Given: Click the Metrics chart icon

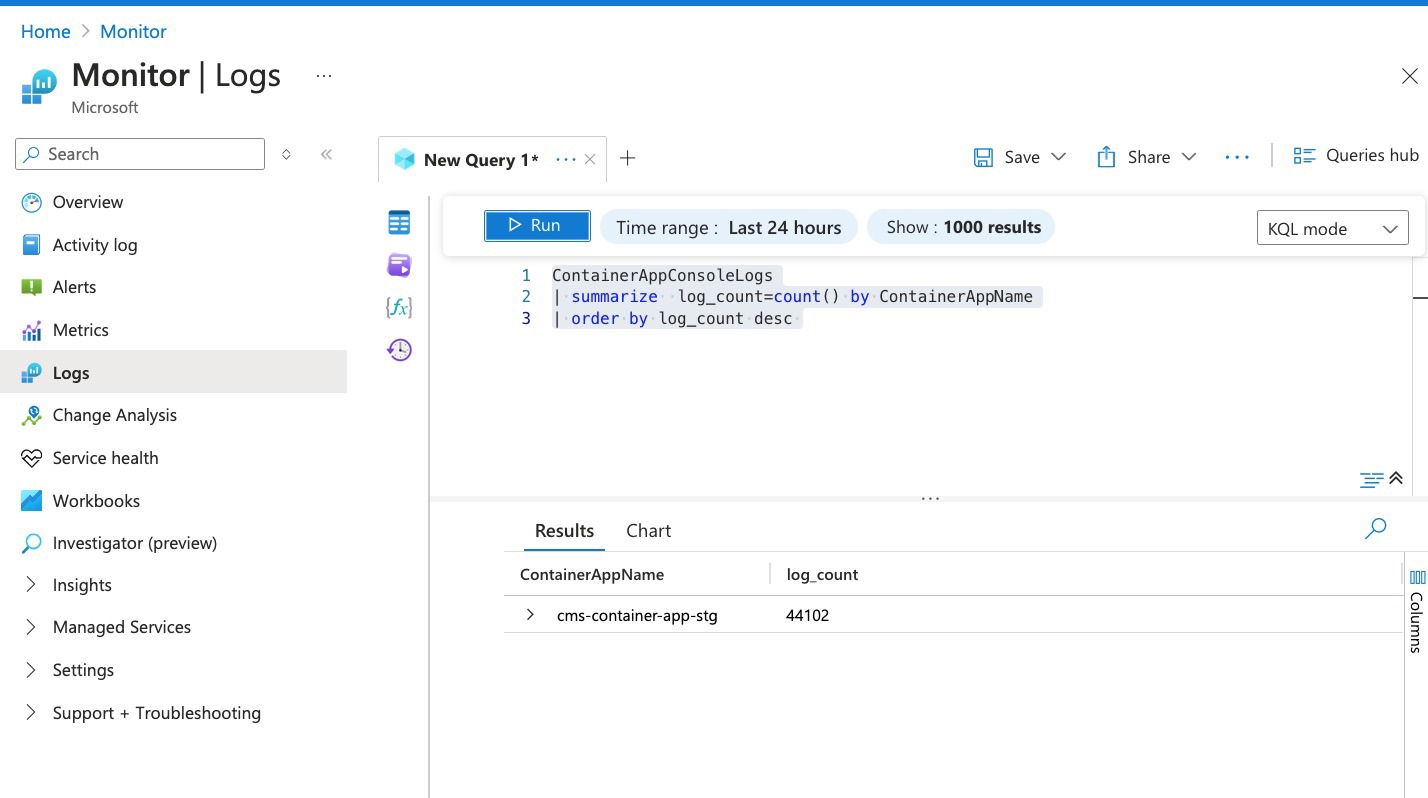Looking at the screenshot, I should 32,330.
